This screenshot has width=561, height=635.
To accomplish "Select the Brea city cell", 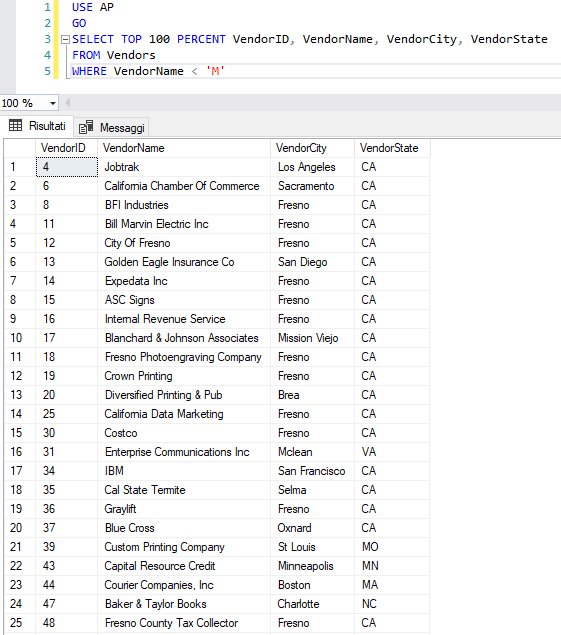I will 312,395.
